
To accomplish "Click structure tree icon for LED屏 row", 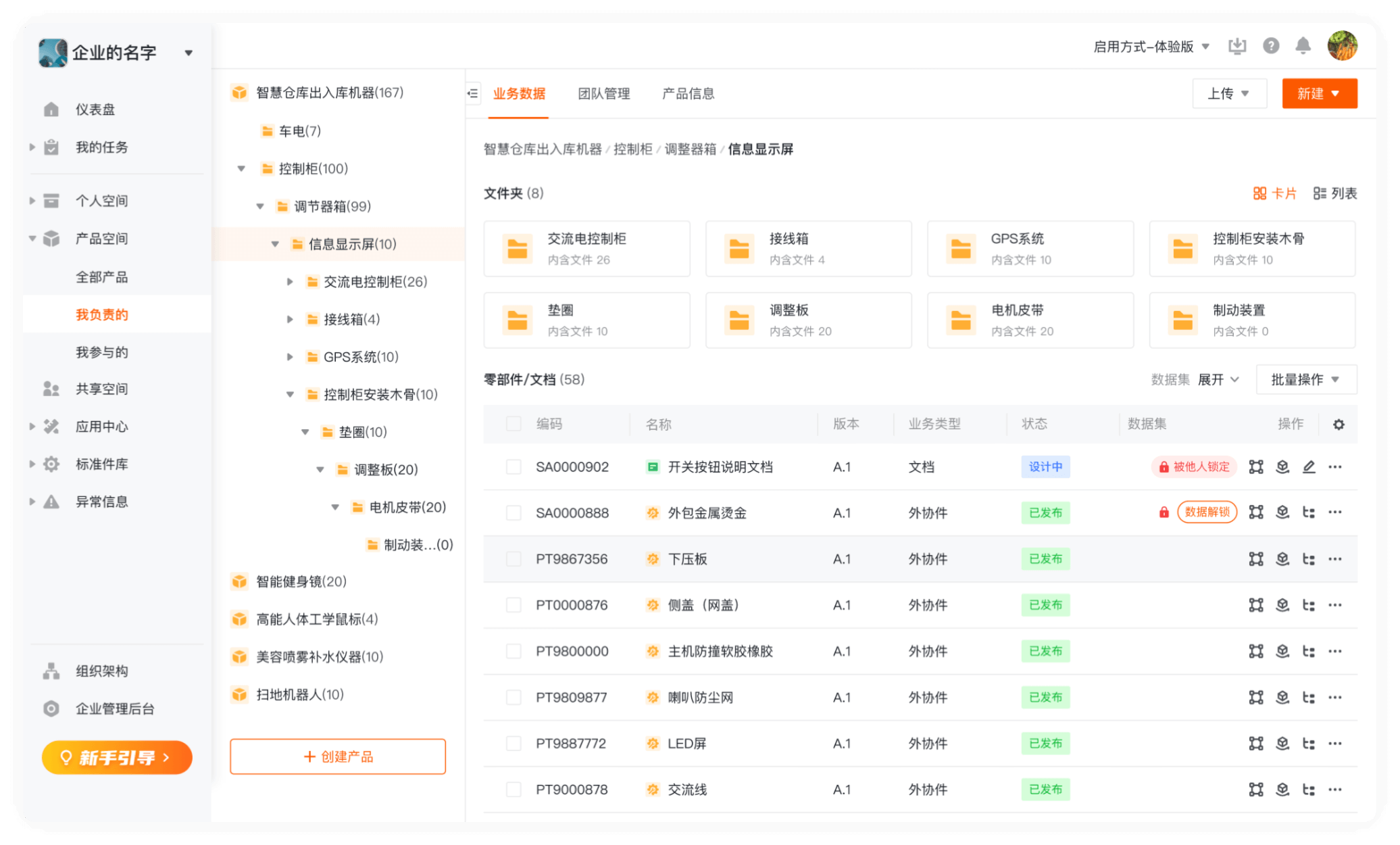I will point(1309,744).
